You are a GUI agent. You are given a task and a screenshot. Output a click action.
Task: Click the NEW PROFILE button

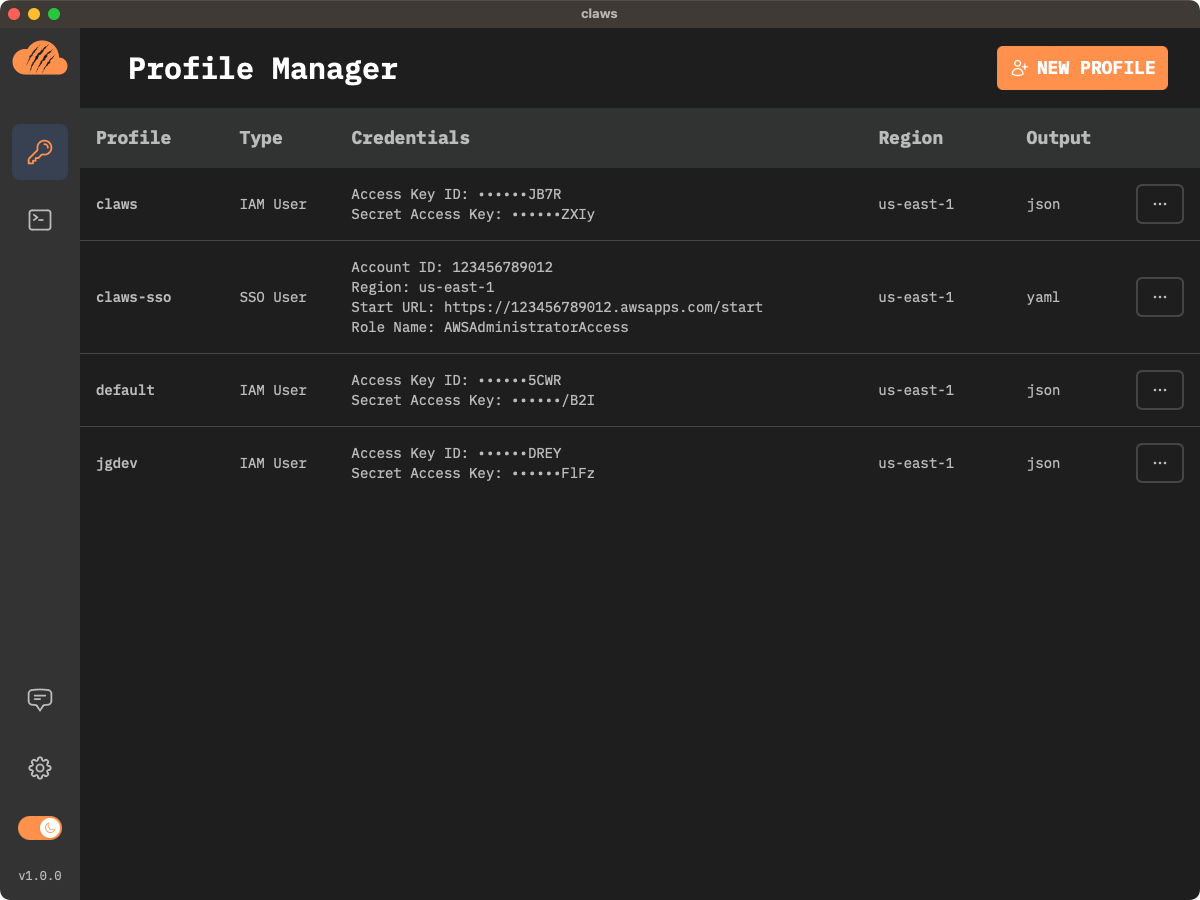click(1082, 68)
